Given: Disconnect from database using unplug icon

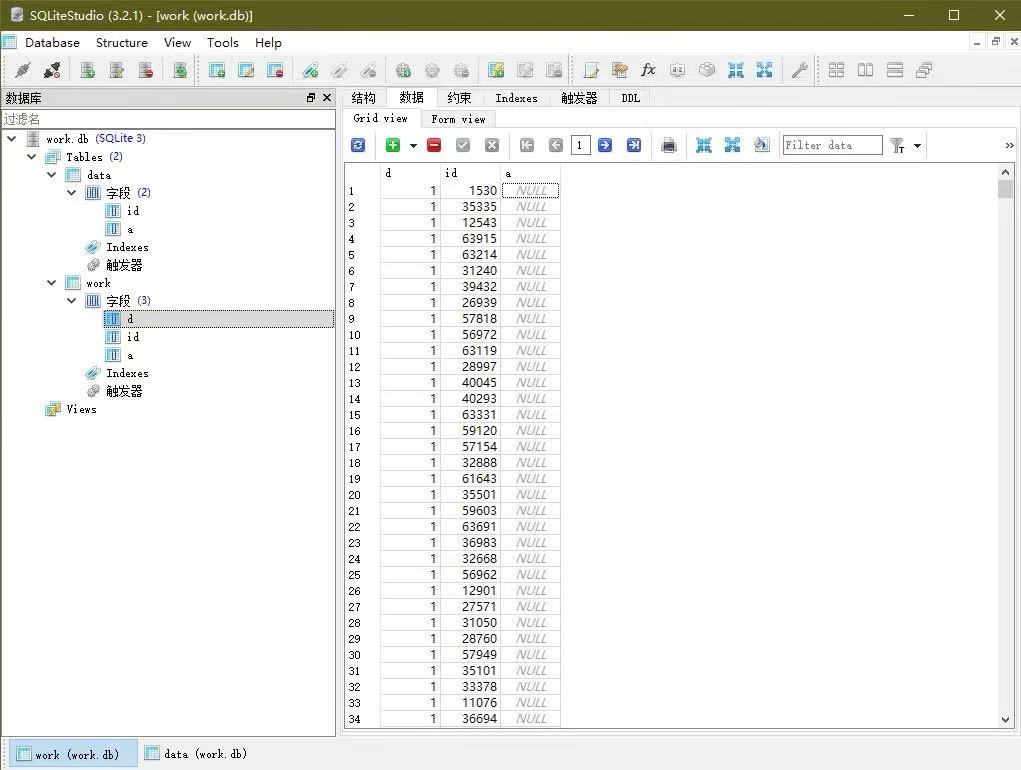Looking at the screenshot, I should pyautogui.click(x=52, y=70).
